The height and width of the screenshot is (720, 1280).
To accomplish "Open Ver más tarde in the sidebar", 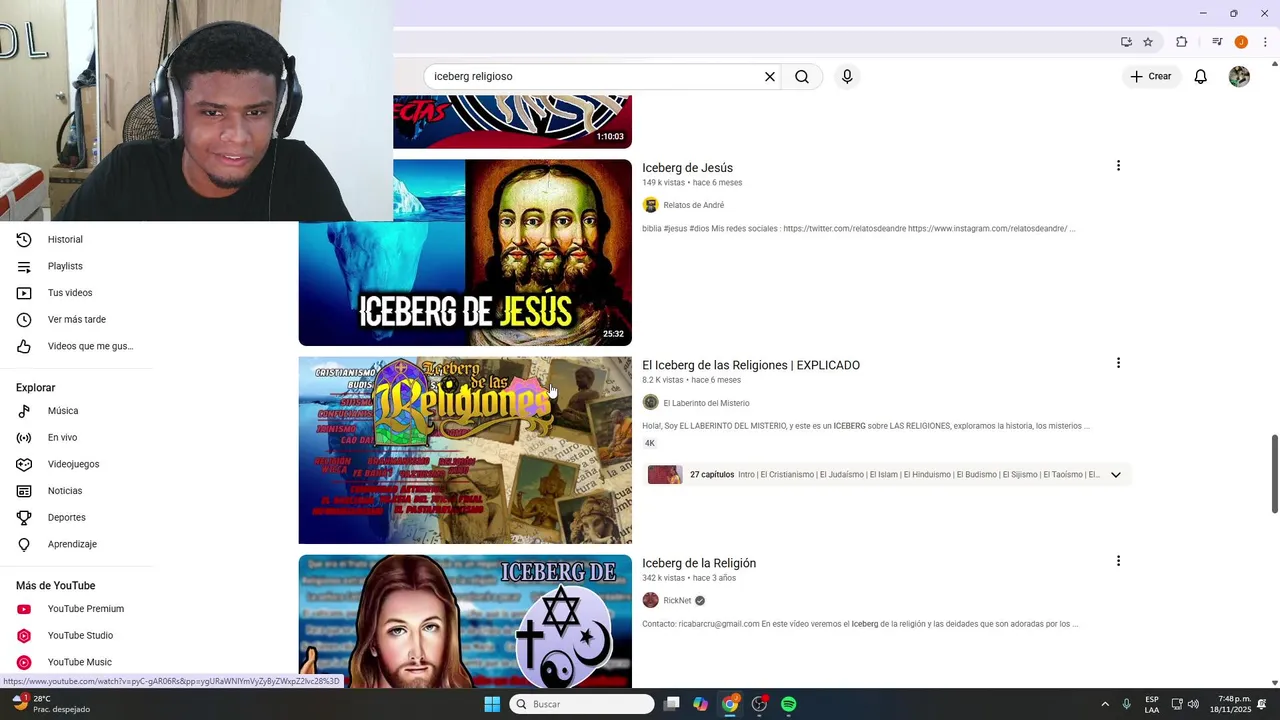I will point(76,320).
